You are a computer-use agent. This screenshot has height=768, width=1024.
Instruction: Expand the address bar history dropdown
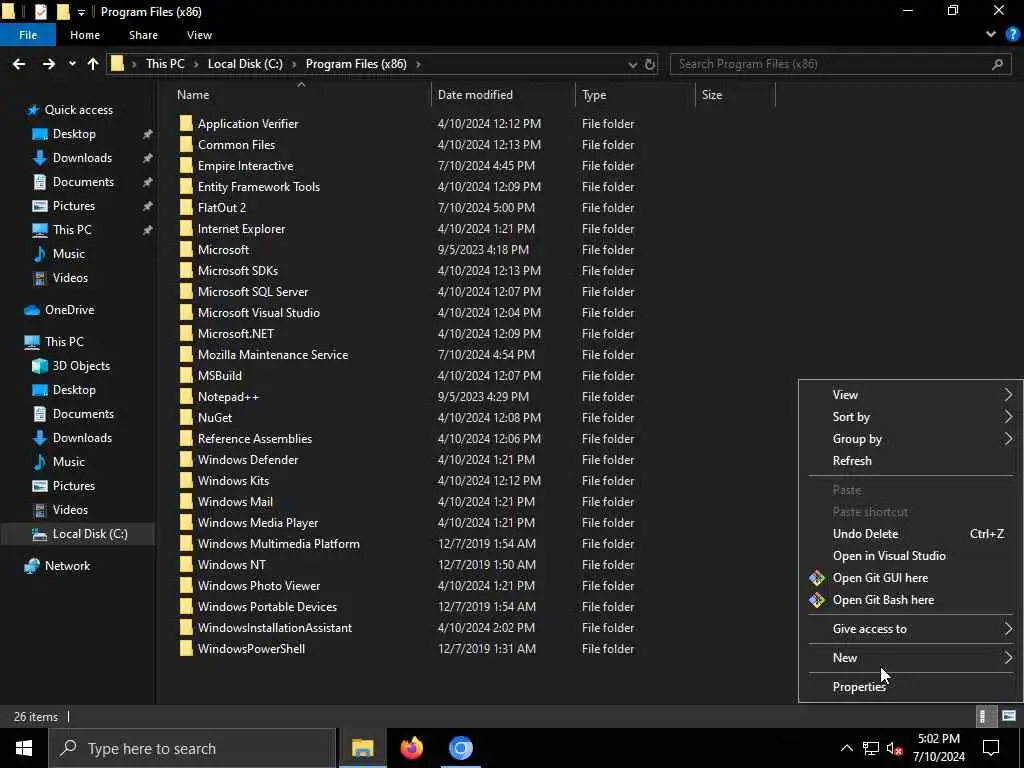632,64
